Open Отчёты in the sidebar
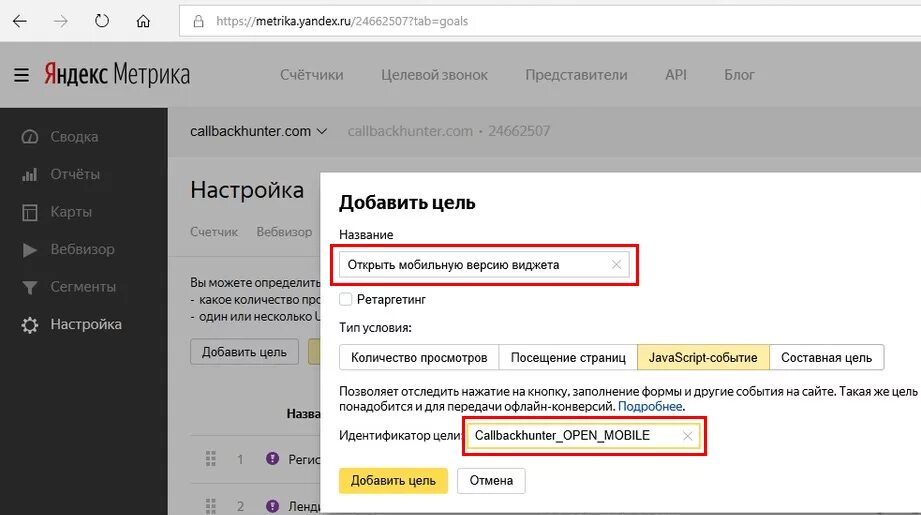The width and height of the screenshot is (921, 515). click(x=75, y=174)
